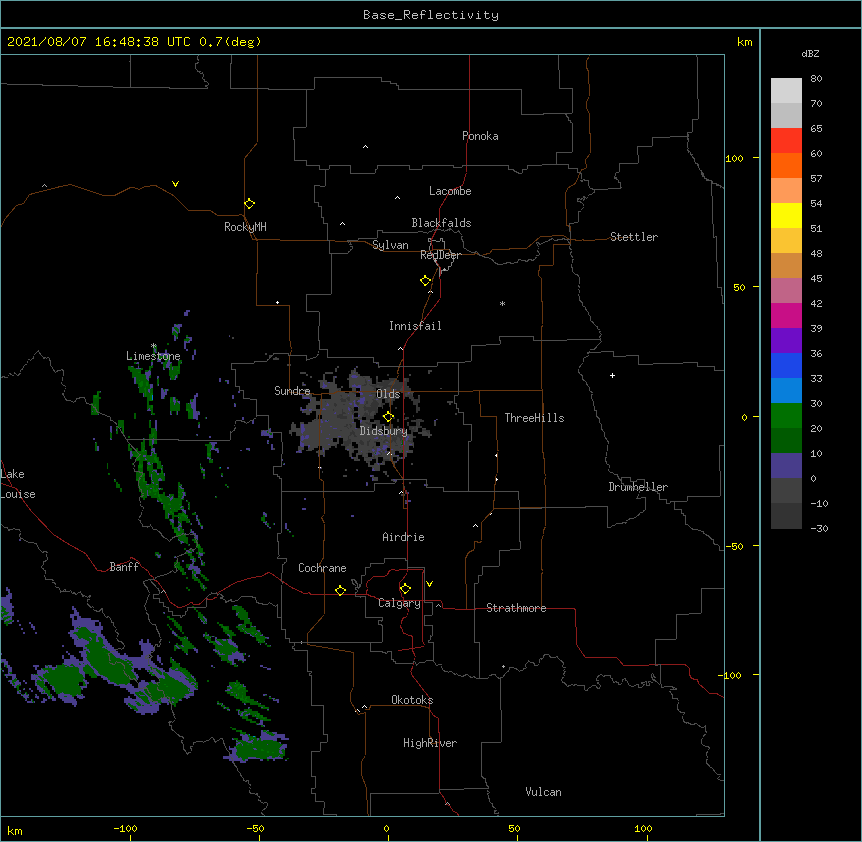This screenshot has height=842, width=862.
Task: Select the white 80-70 dBZ swatch
Action: [786, 91]
